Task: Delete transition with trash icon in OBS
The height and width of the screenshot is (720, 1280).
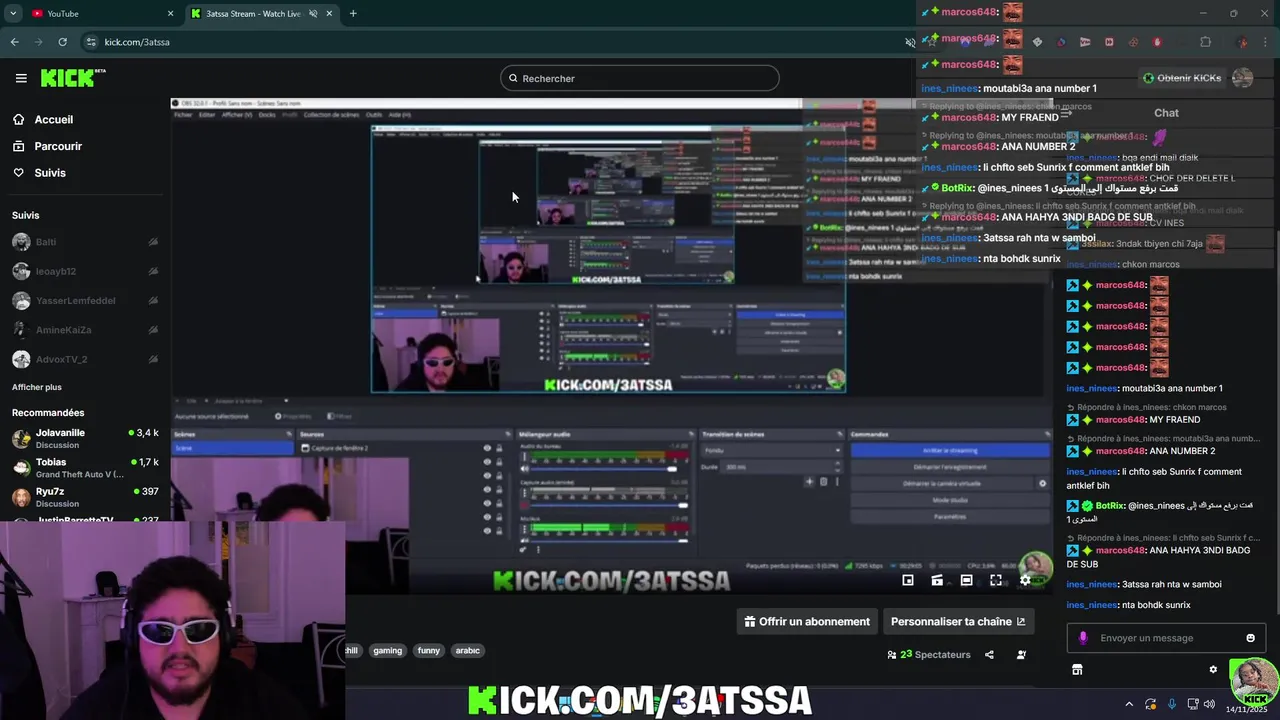Action: (x=823, y=482)
